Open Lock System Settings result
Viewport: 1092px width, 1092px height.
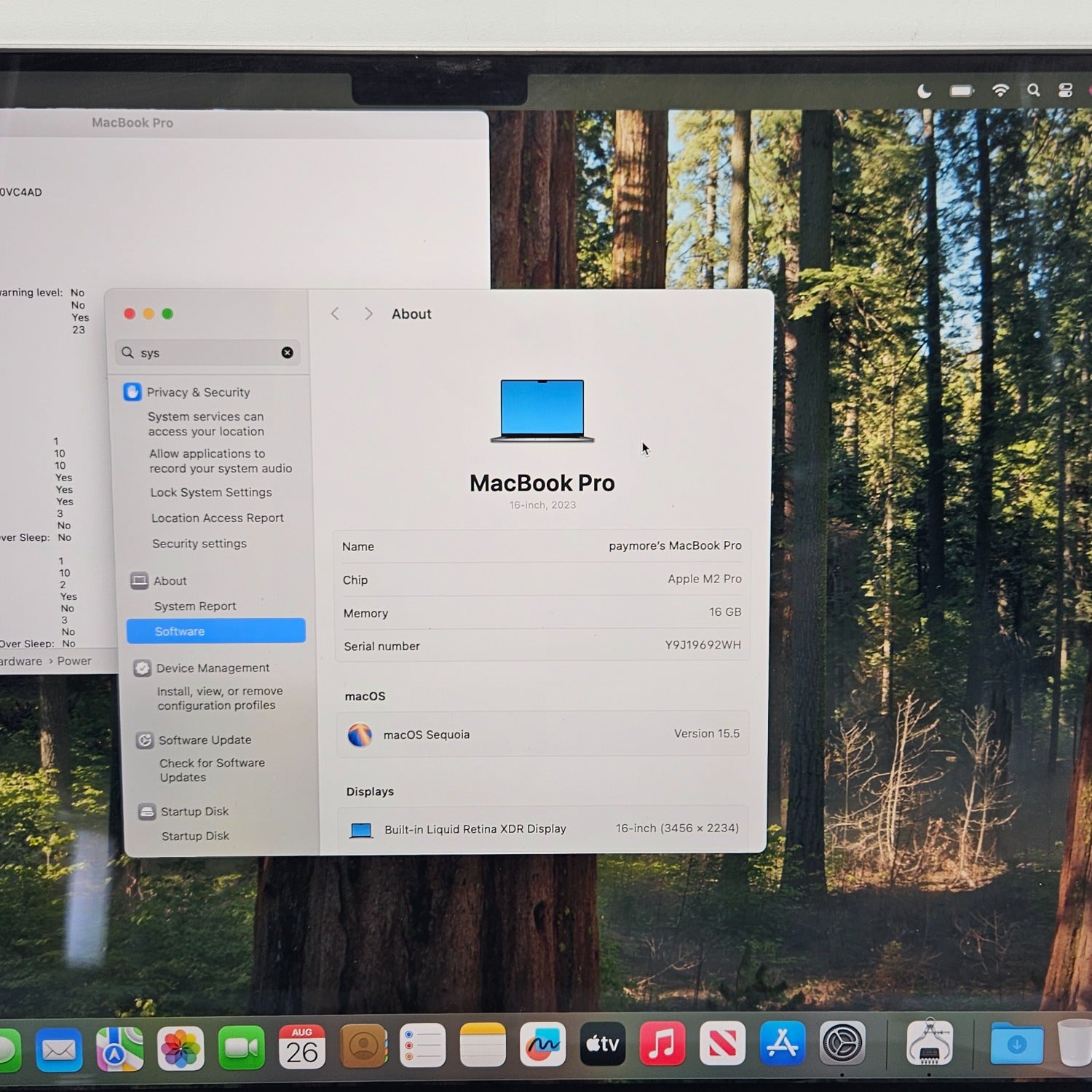(x=211, y=492)
